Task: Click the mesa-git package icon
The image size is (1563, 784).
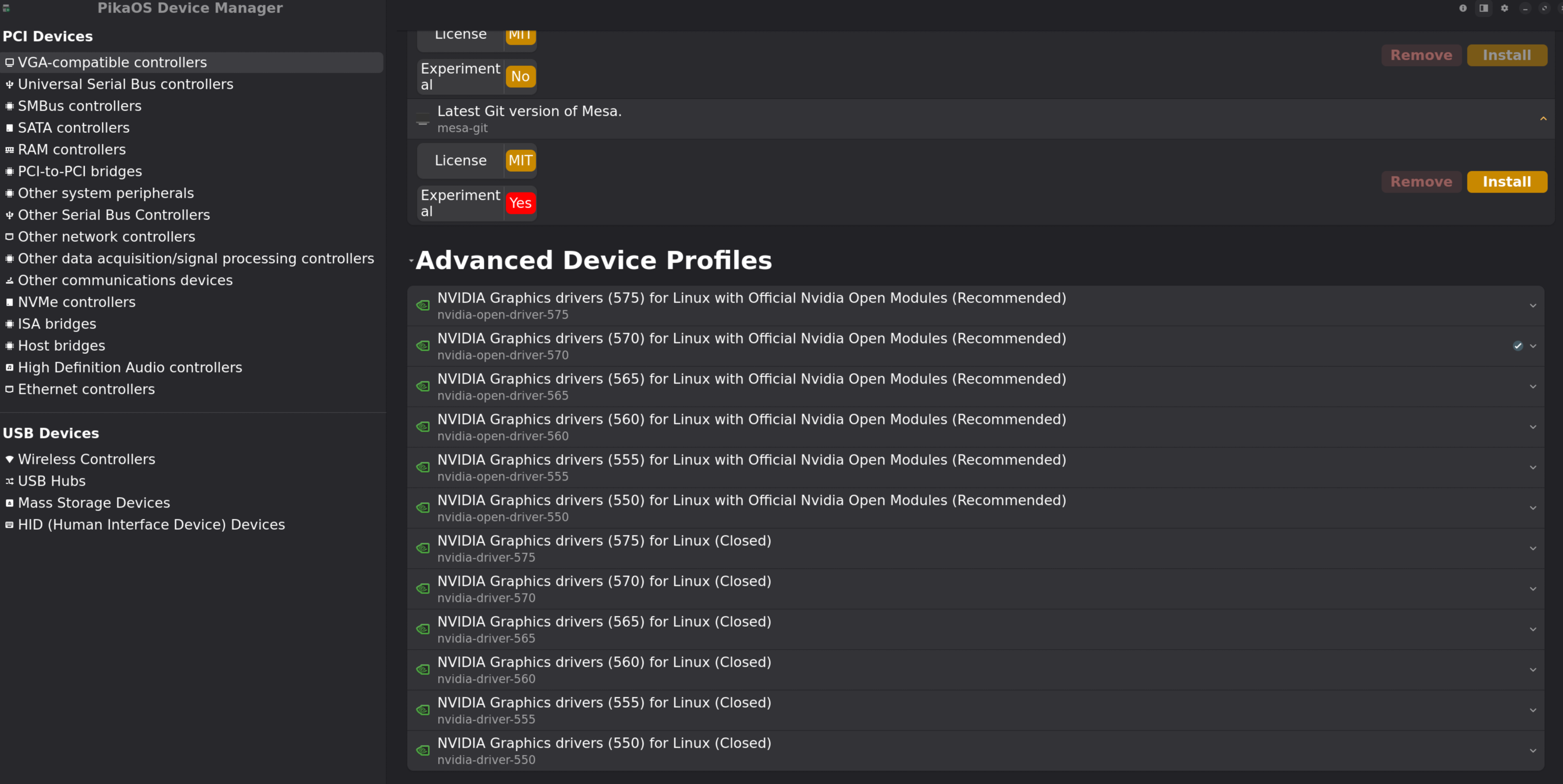Action: tap(423, 119)
